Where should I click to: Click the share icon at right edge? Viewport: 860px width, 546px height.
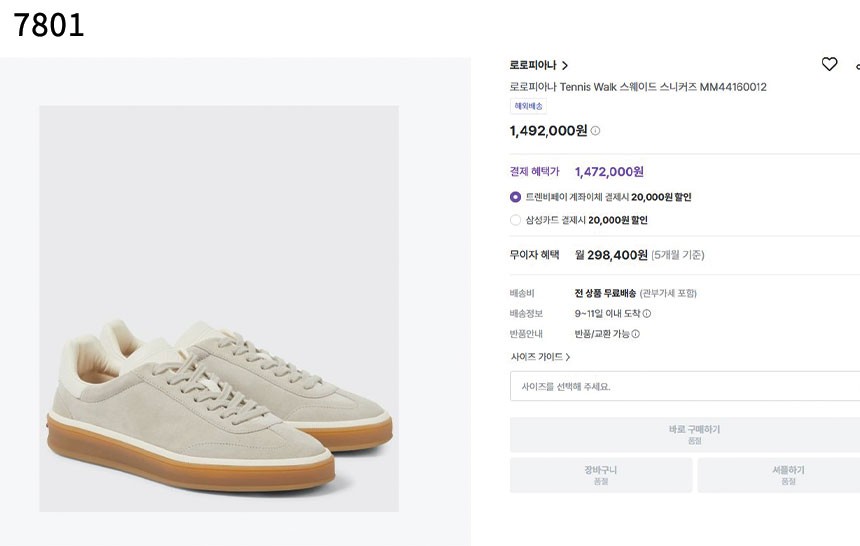click(x=857, y=66)
